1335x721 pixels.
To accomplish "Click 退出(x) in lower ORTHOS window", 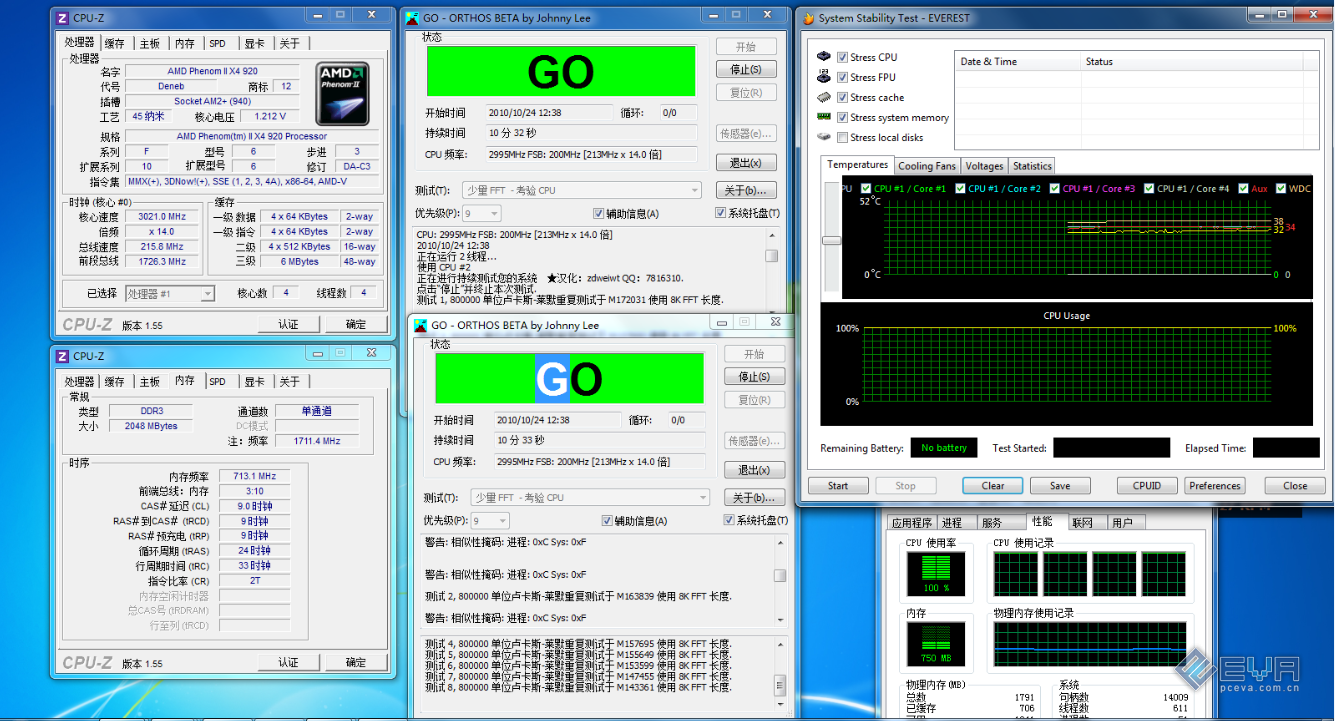I will (x=754, y=469).
